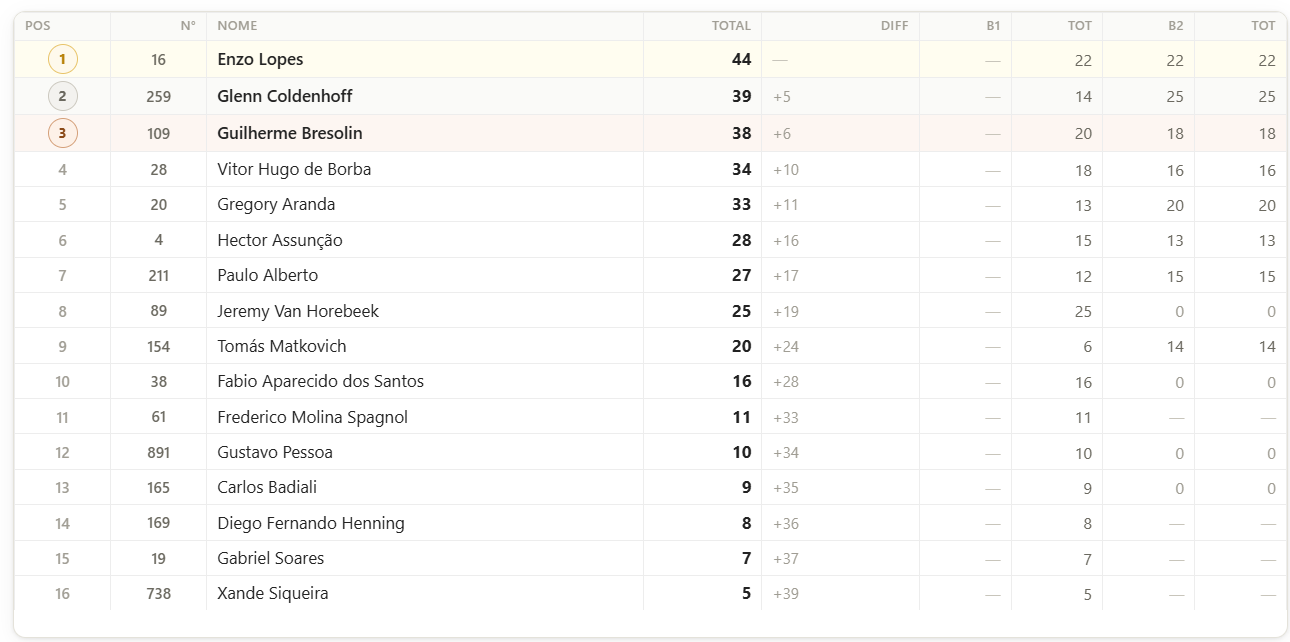Viewport: 1290px width, 642px height.
Task: Click the B1 column header
Action: (x=992, y=26)
